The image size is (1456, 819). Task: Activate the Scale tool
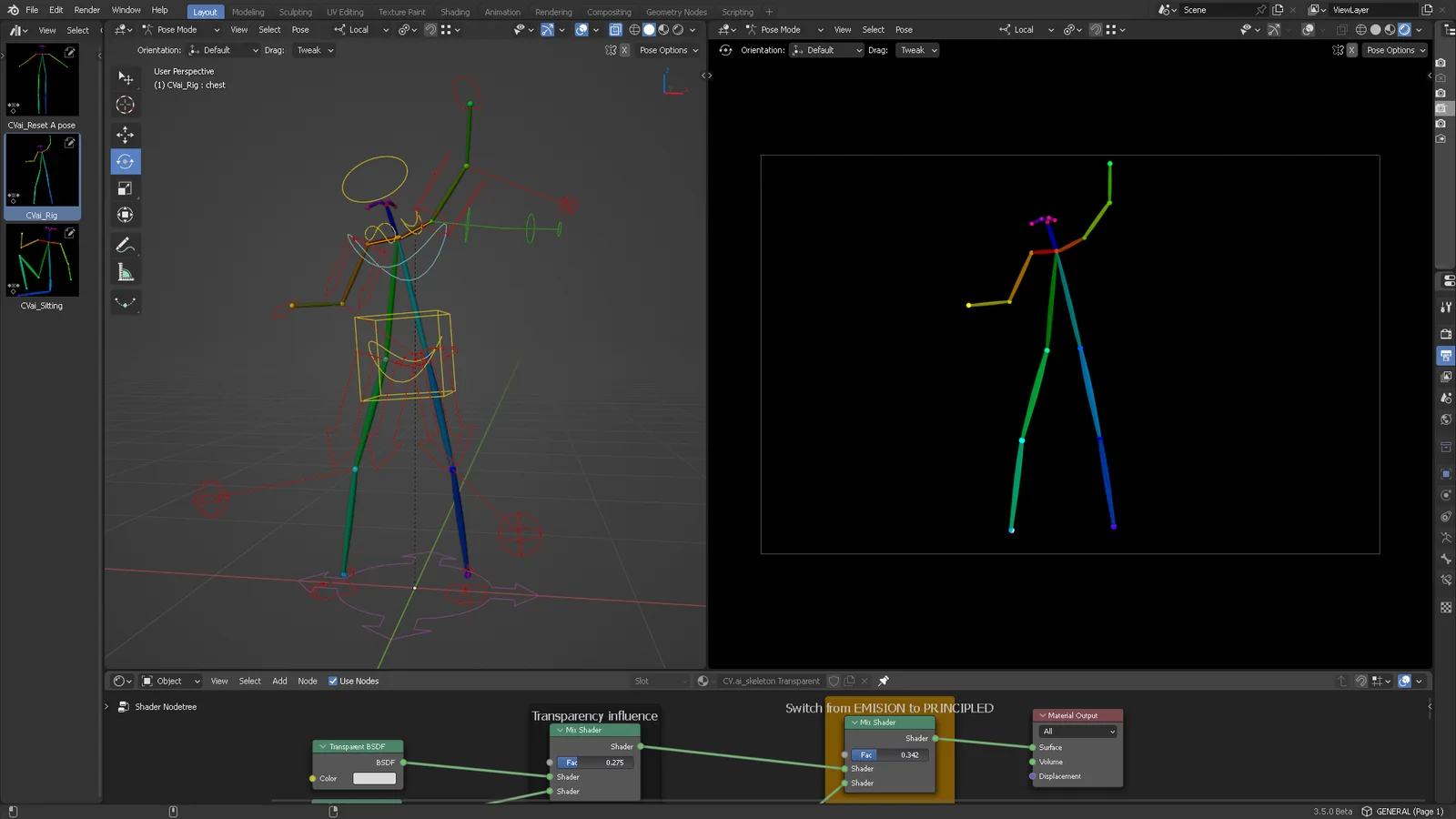pyautogui.click(x=126, y=188)
